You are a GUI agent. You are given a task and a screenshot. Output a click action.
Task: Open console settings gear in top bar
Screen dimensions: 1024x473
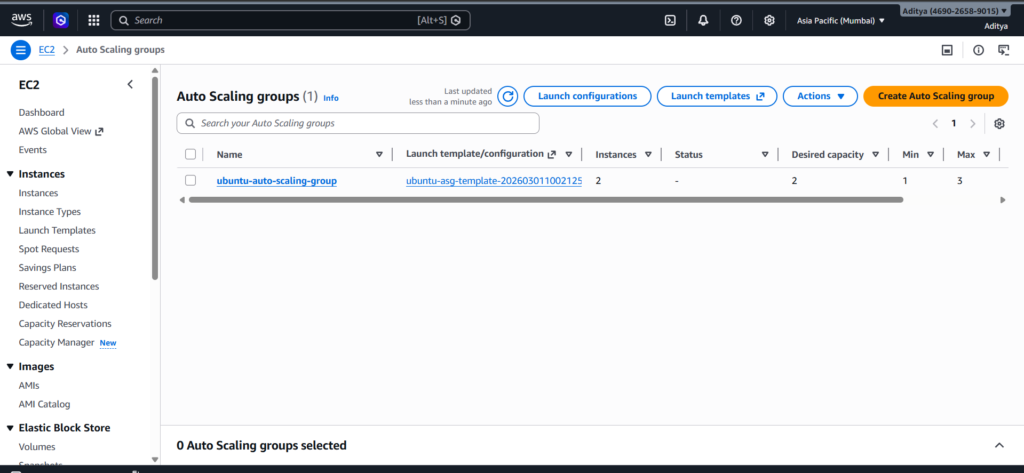[x=769, y=20]
